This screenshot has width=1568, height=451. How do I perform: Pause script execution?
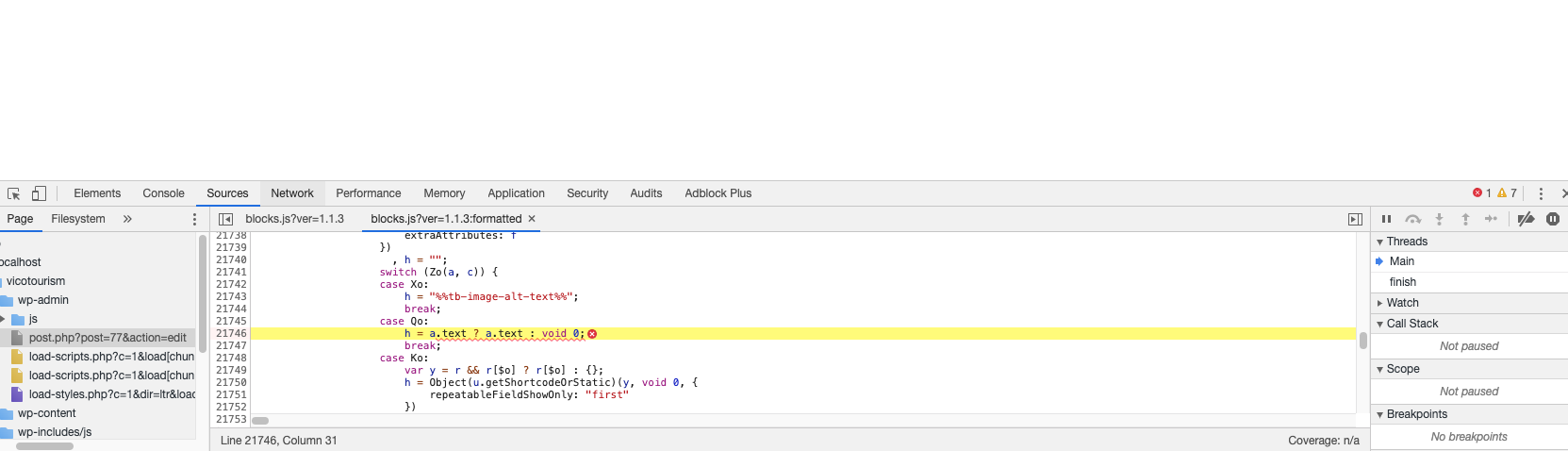tap(1386, 219)
